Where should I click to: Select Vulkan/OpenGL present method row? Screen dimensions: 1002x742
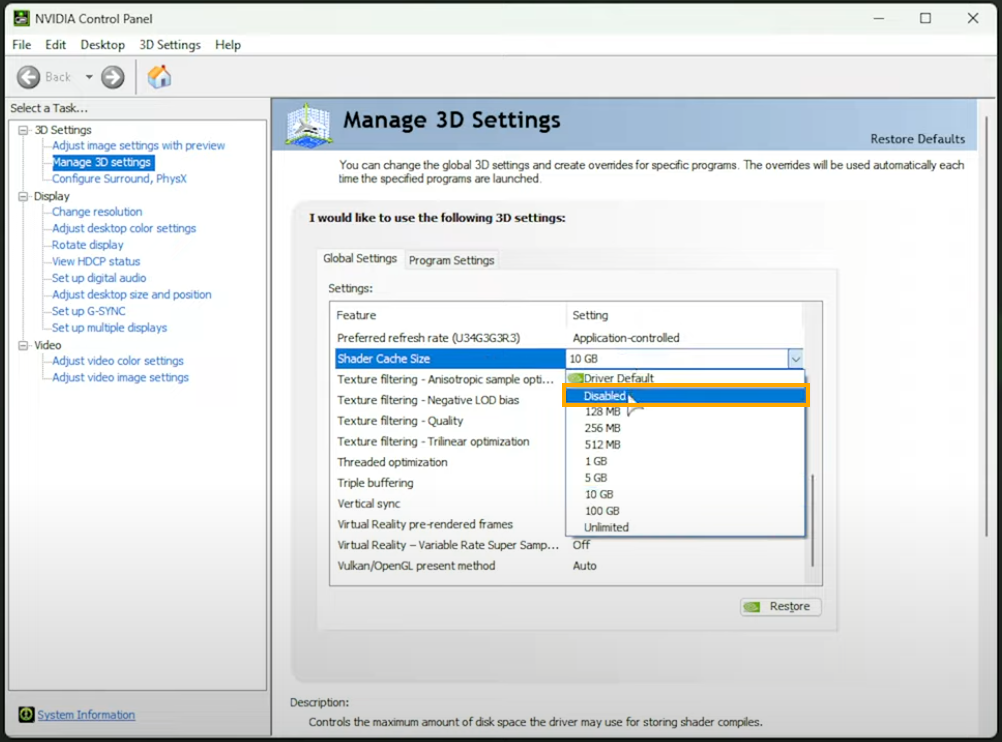coord(568,566)
